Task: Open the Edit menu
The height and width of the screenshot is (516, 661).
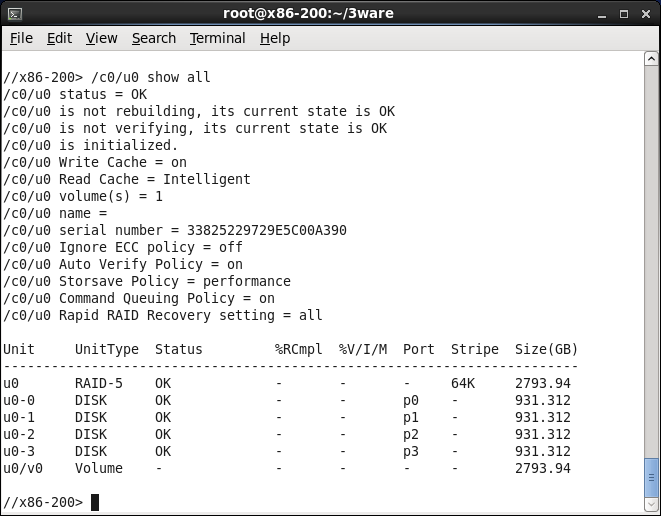Action: 59,38
